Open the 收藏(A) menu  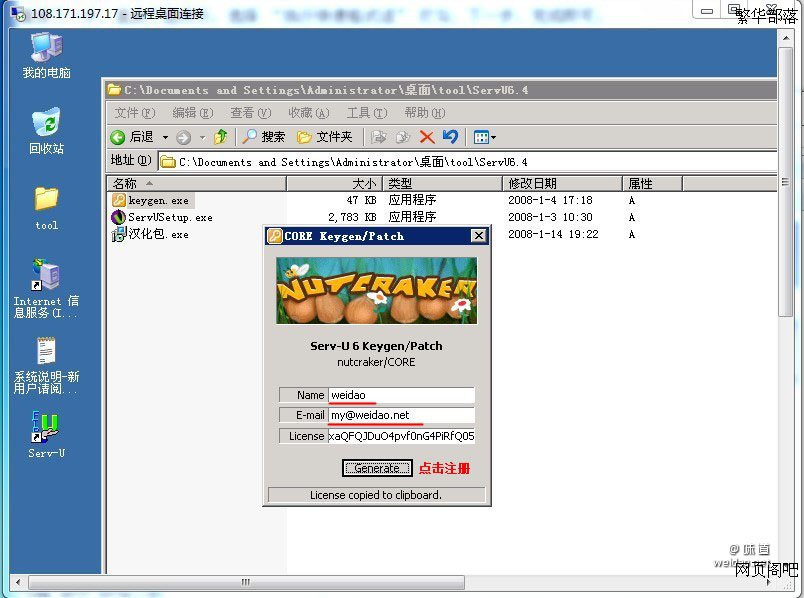(x=309, y=113)
